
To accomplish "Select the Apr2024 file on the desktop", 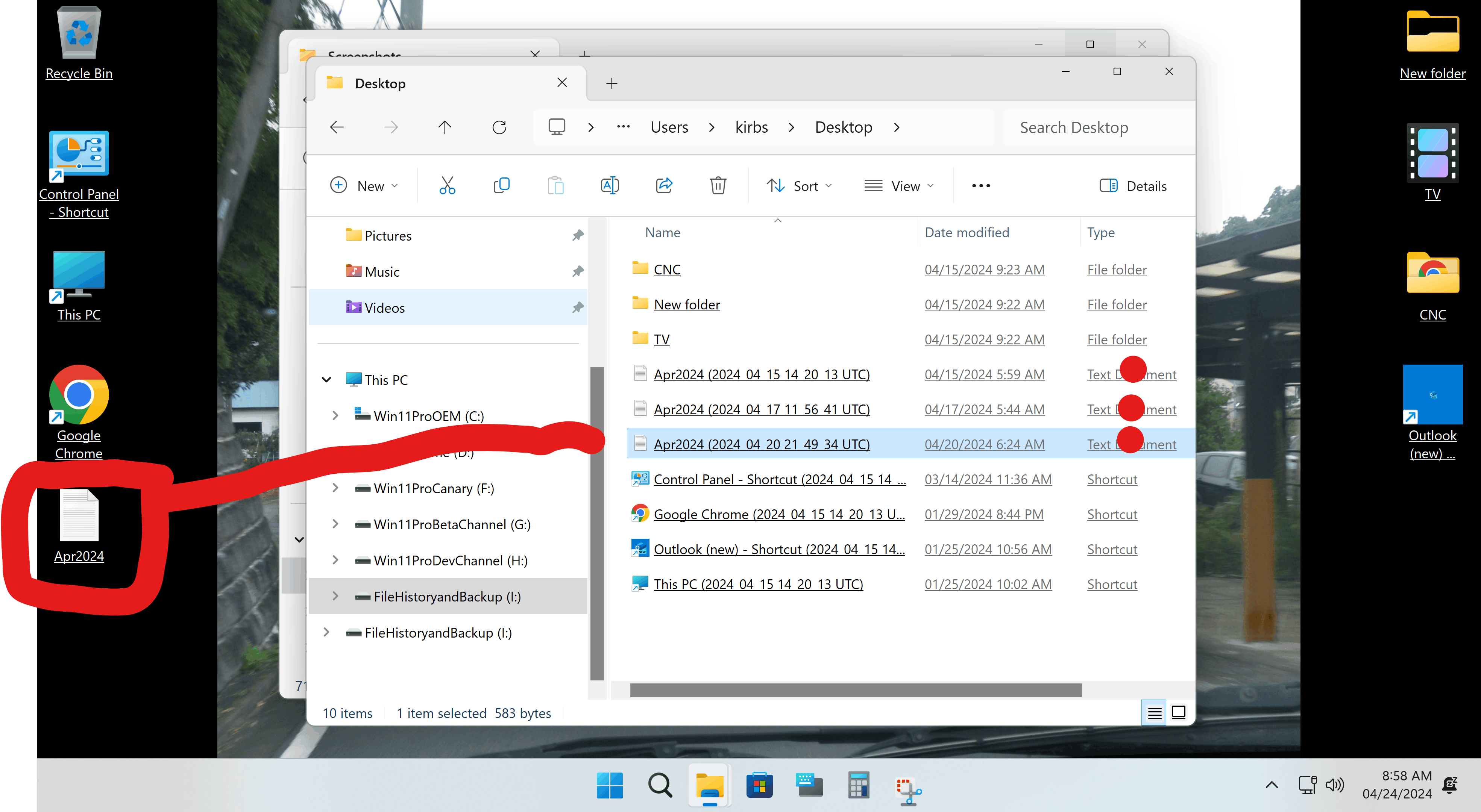I will [79, 526].
